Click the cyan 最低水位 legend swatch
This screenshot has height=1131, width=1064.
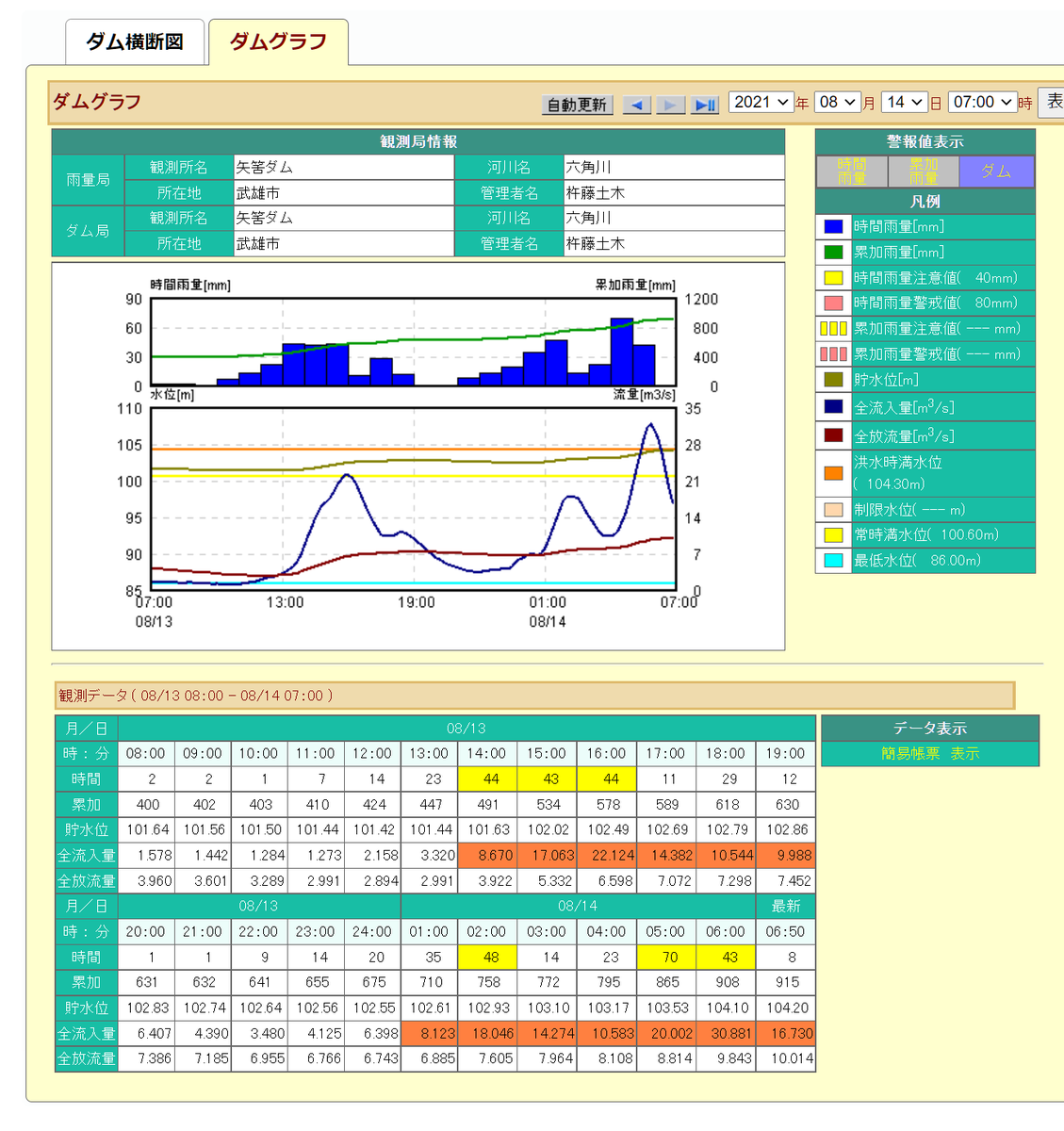click(833, 560)
